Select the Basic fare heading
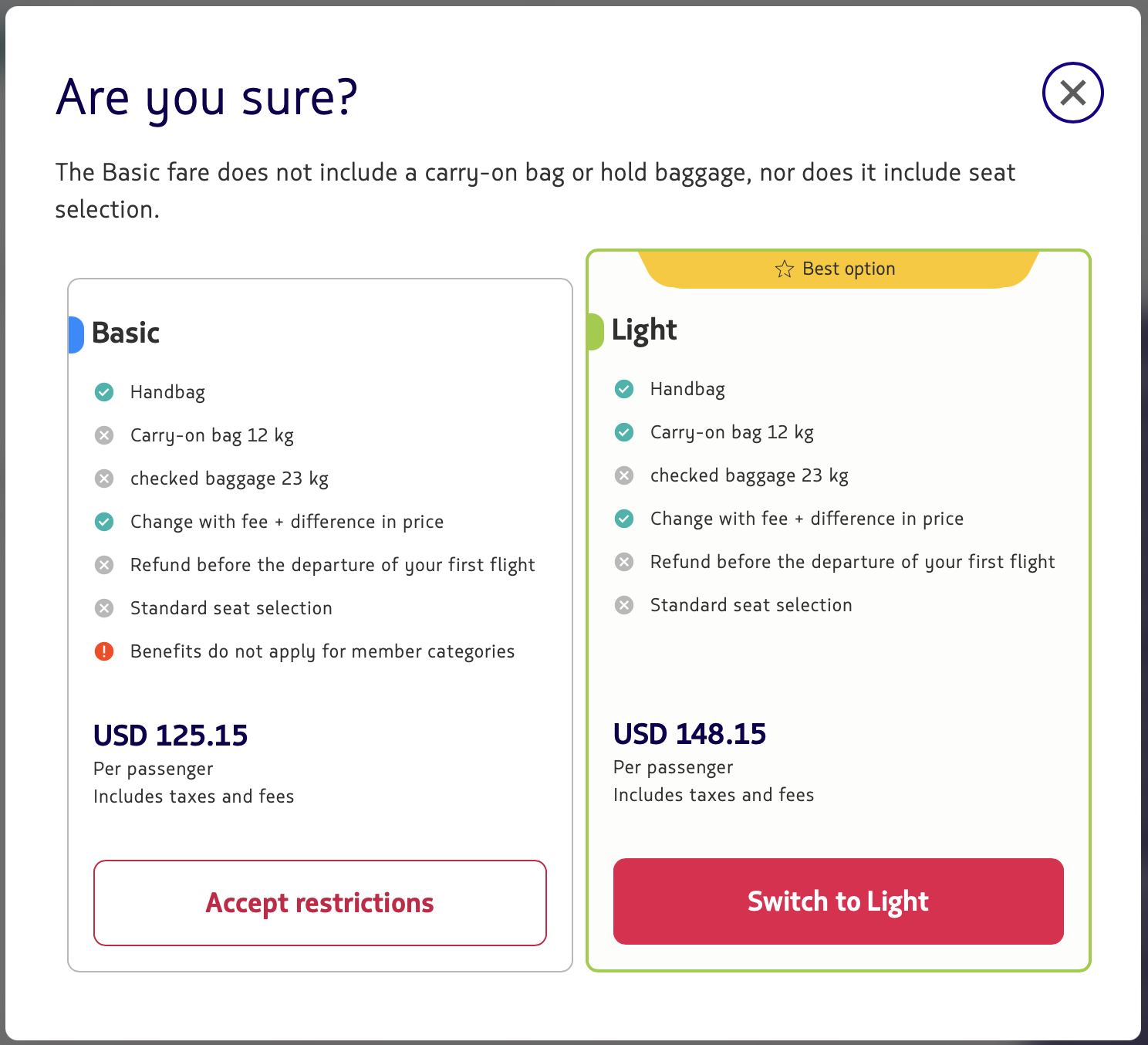Image resolution: width=1148 pixels, height=1045 pixels. tap(126, 333)
